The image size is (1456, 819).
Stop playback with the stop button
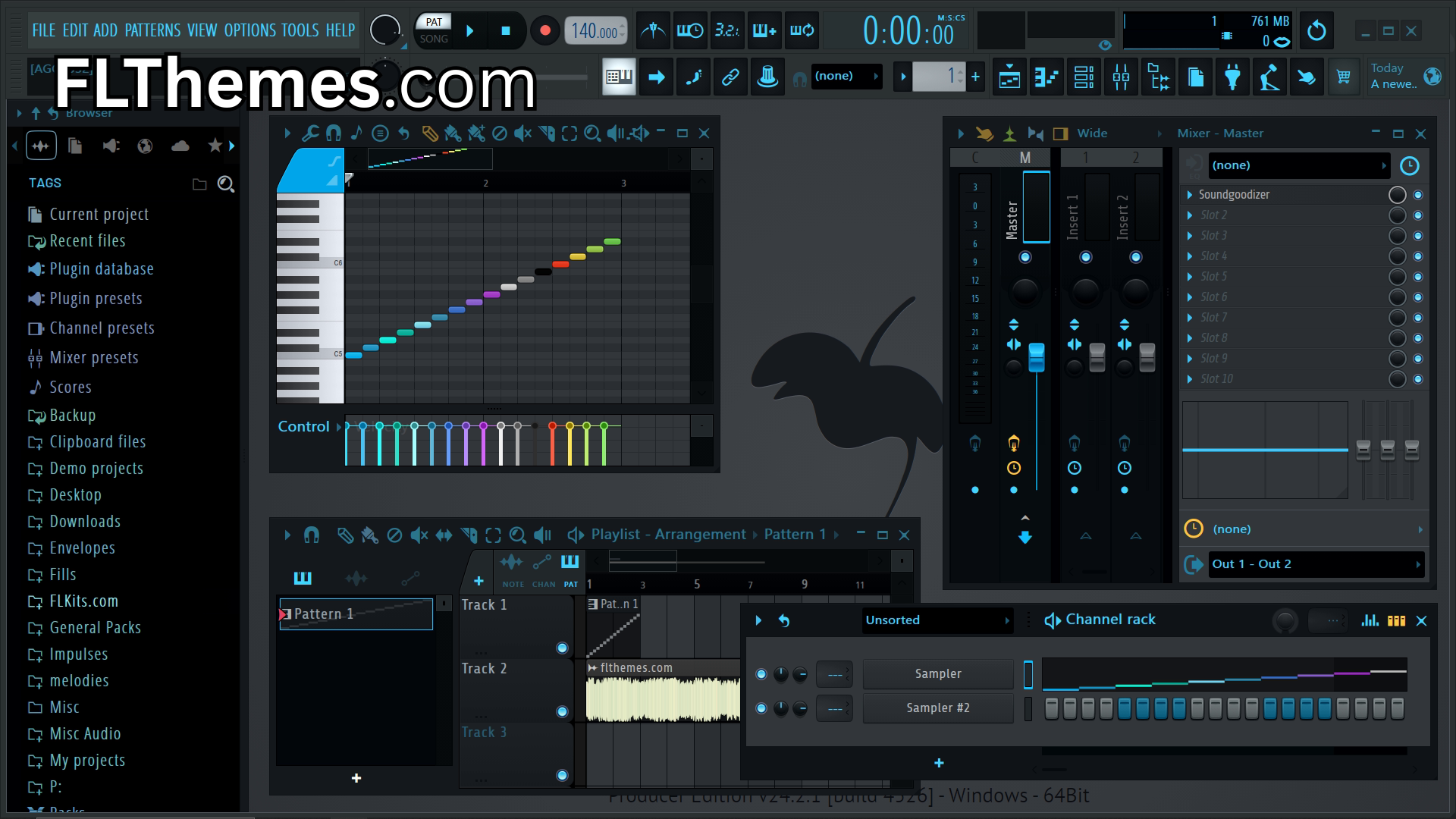click(x=506, y=31)
